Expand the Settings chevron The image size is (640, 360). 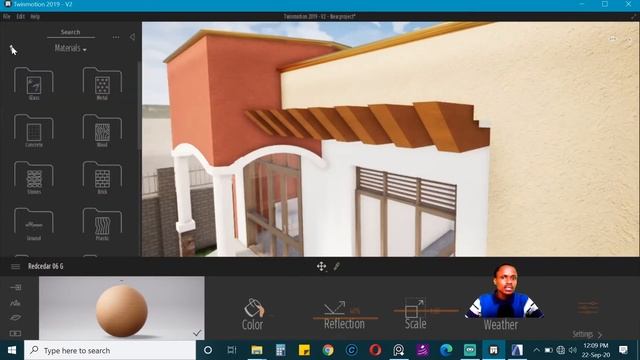[600, 335]
